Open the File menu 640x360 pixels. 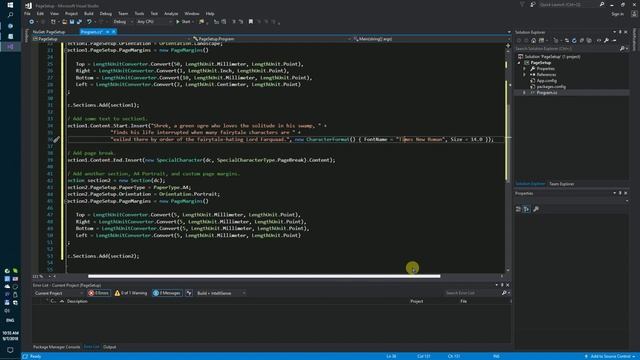[27, 13]
